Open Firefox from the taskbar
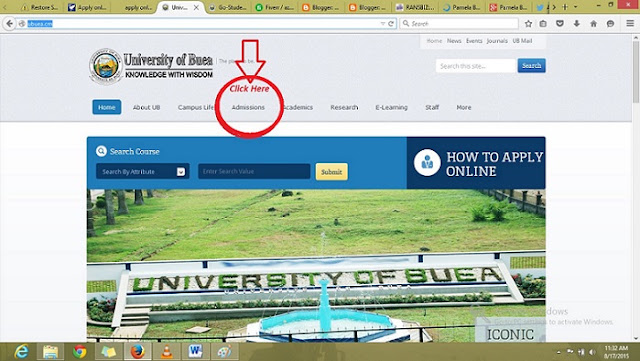This screenshot has width=640, height=361. point(138,352)
